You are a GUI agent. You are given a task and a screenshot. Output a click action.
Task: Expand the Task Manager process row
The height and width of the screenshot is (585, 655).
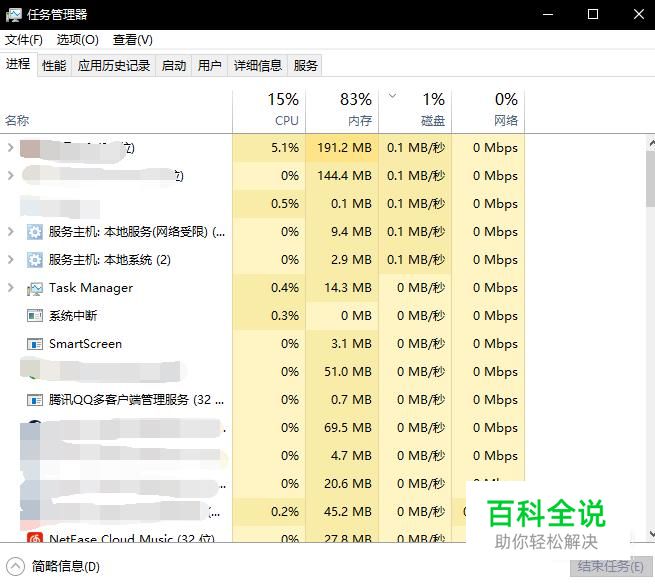click(10, 288)
